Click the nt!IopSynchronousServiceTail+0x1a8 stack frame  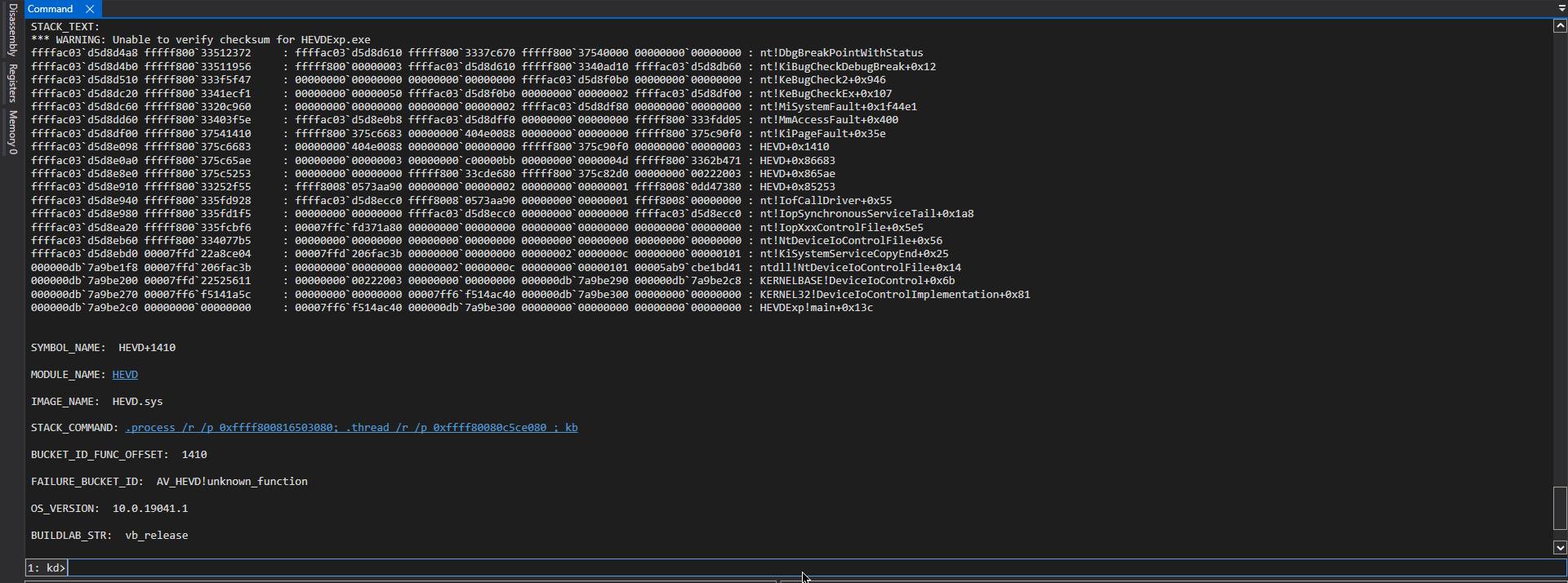click(x=866, y=214)
